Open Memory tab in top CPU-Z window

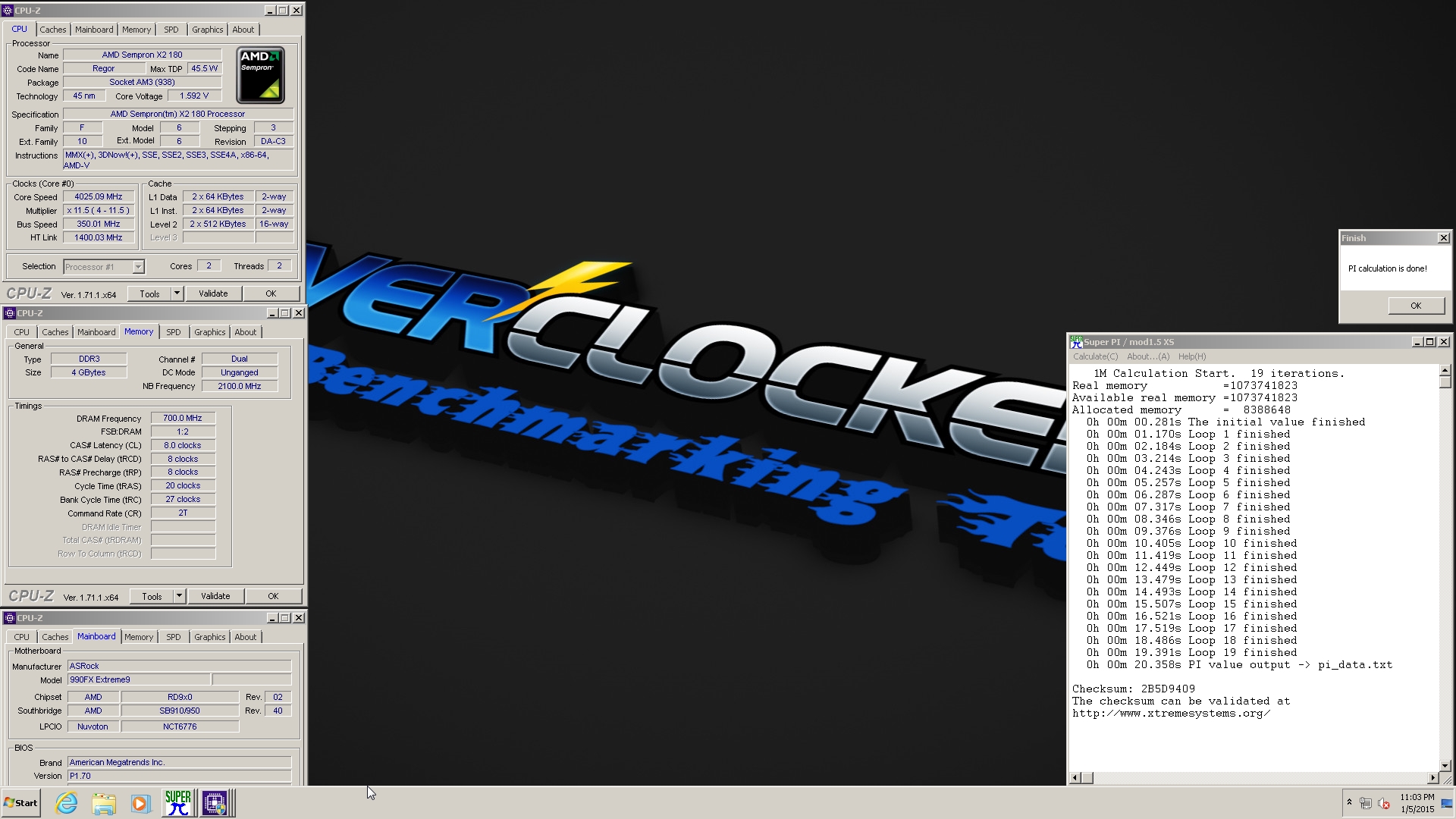point(136,30)
